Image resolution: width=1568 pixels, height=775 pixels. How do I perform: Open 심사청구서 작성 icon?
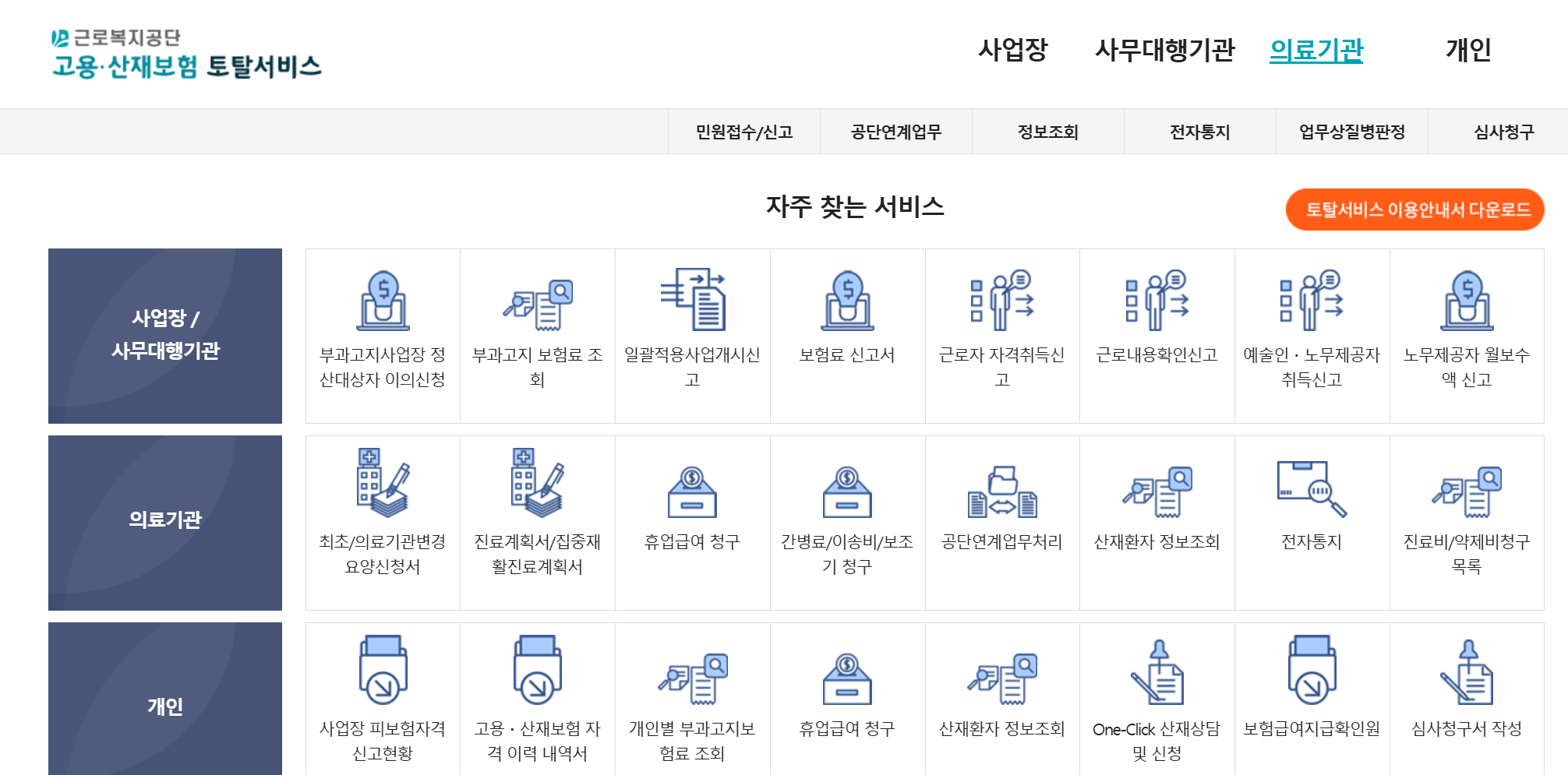1467,672
